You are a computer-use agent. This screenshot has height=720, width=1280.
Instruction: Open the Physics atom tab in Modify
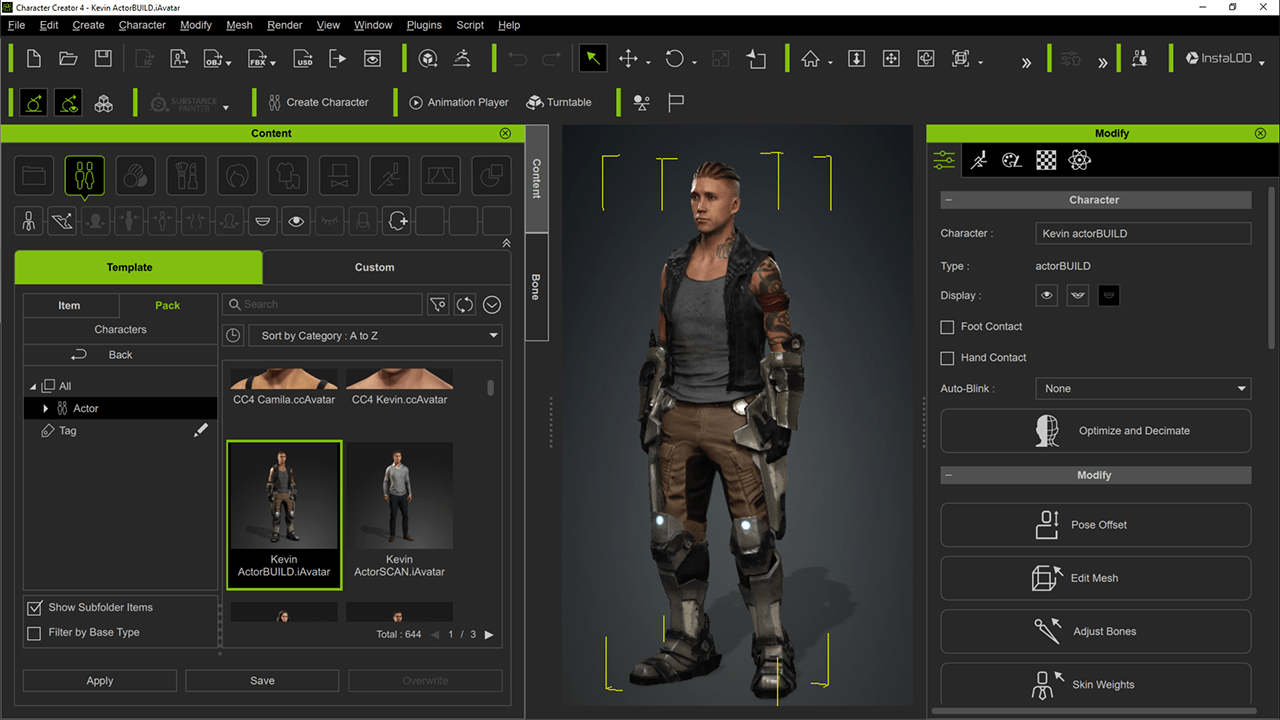[1079, 160]
